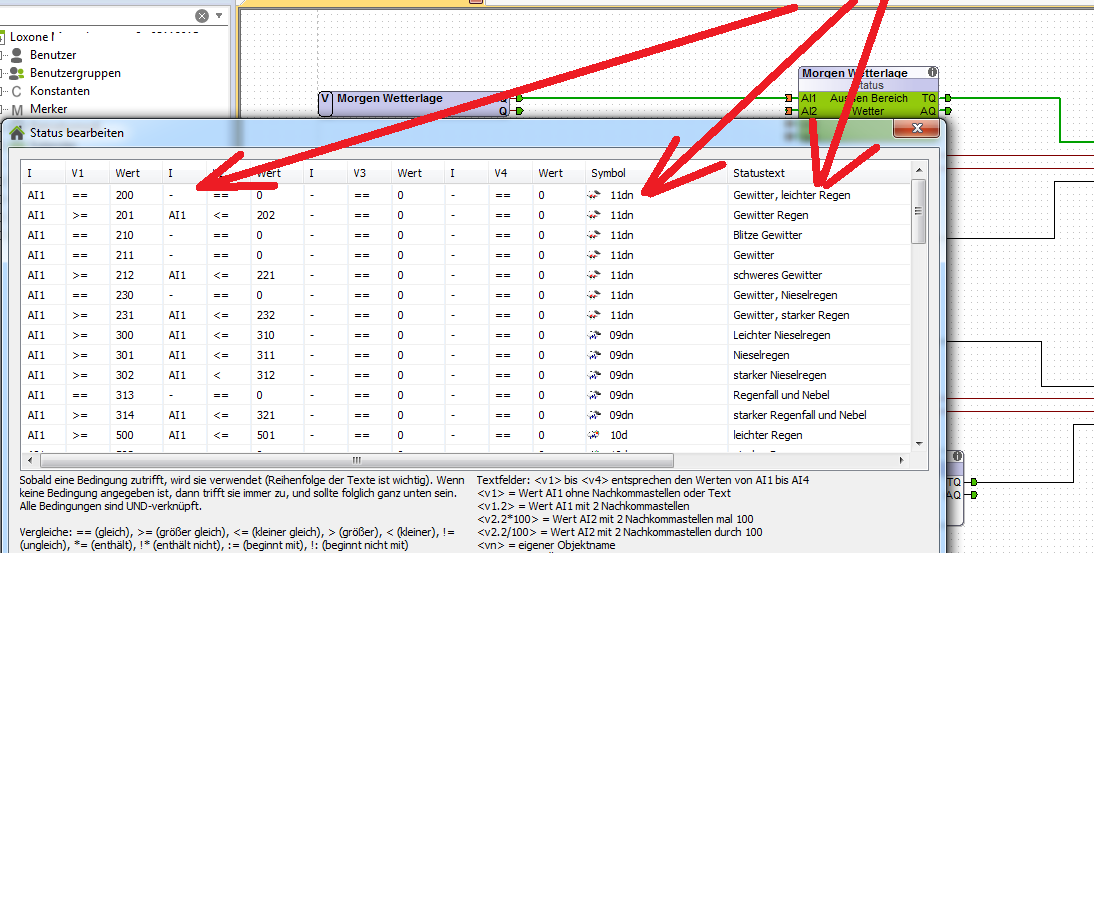
Task: Click the Benutzergruppen group icon in the tree
Action: pos(17,73)
